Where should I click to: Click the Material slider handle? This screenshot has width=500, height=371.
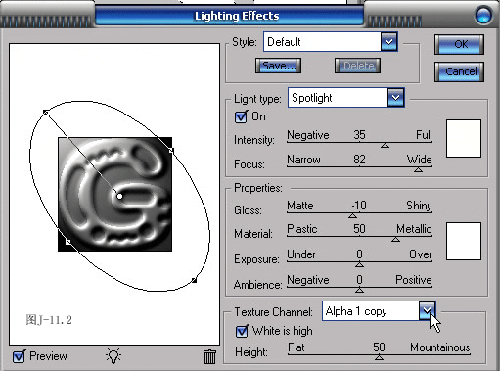(x=395, y=239)
